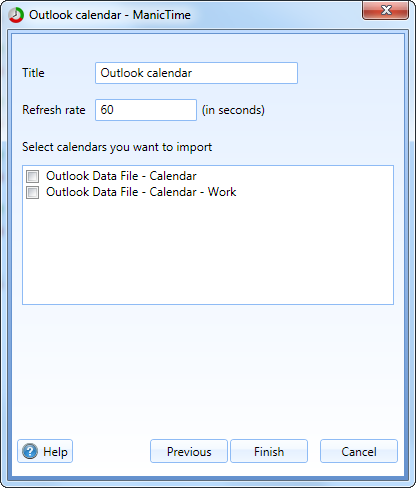The width and height of the screenshot is (416, 488).
Task: Click the 'Select calendars you want to import' heading
Action: (x=117, y=147)
